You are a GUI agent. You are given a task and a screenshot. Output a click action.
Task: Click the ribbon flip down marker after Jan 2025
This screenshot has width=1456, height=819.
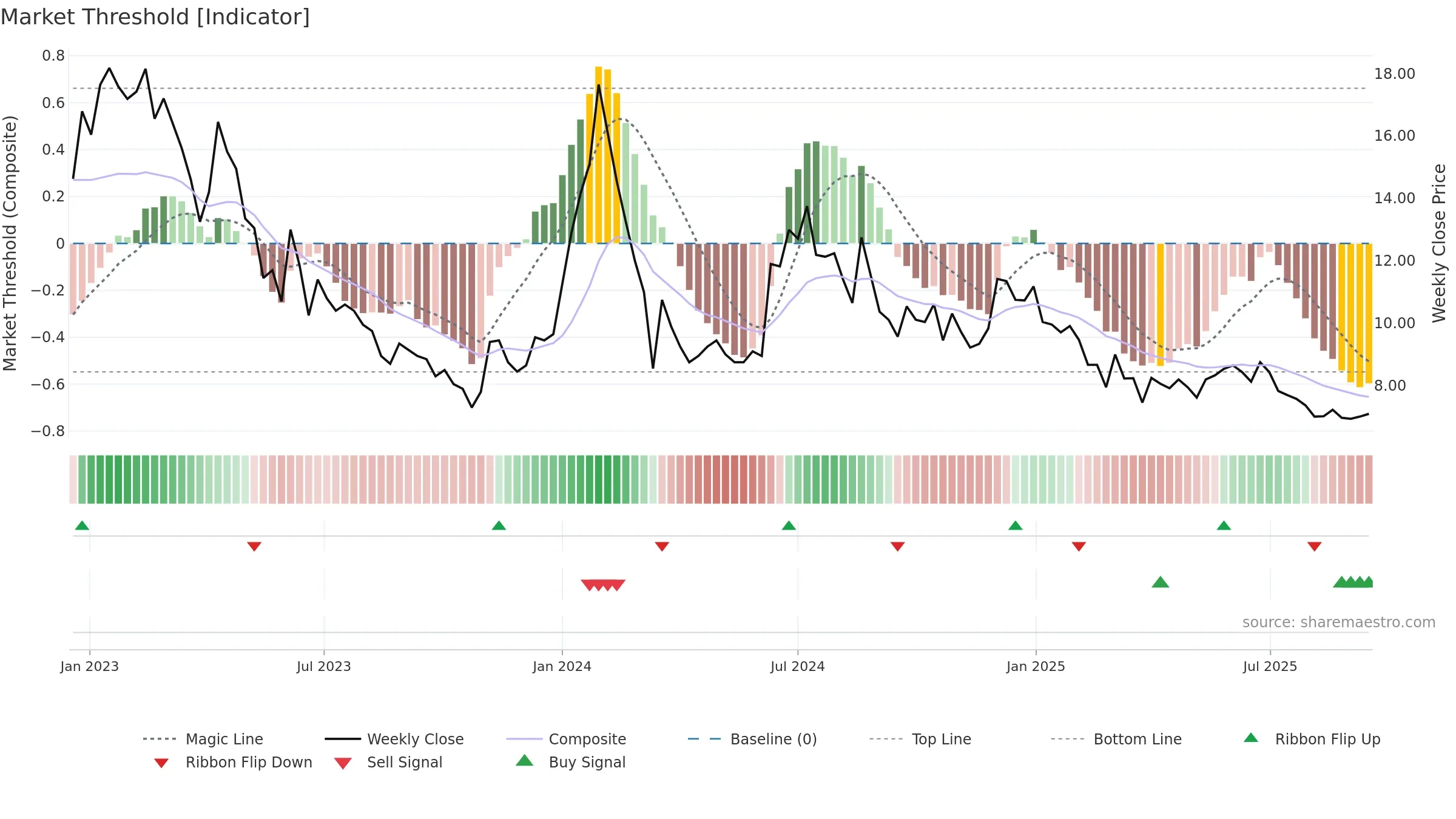click(x=1079, y=547)
